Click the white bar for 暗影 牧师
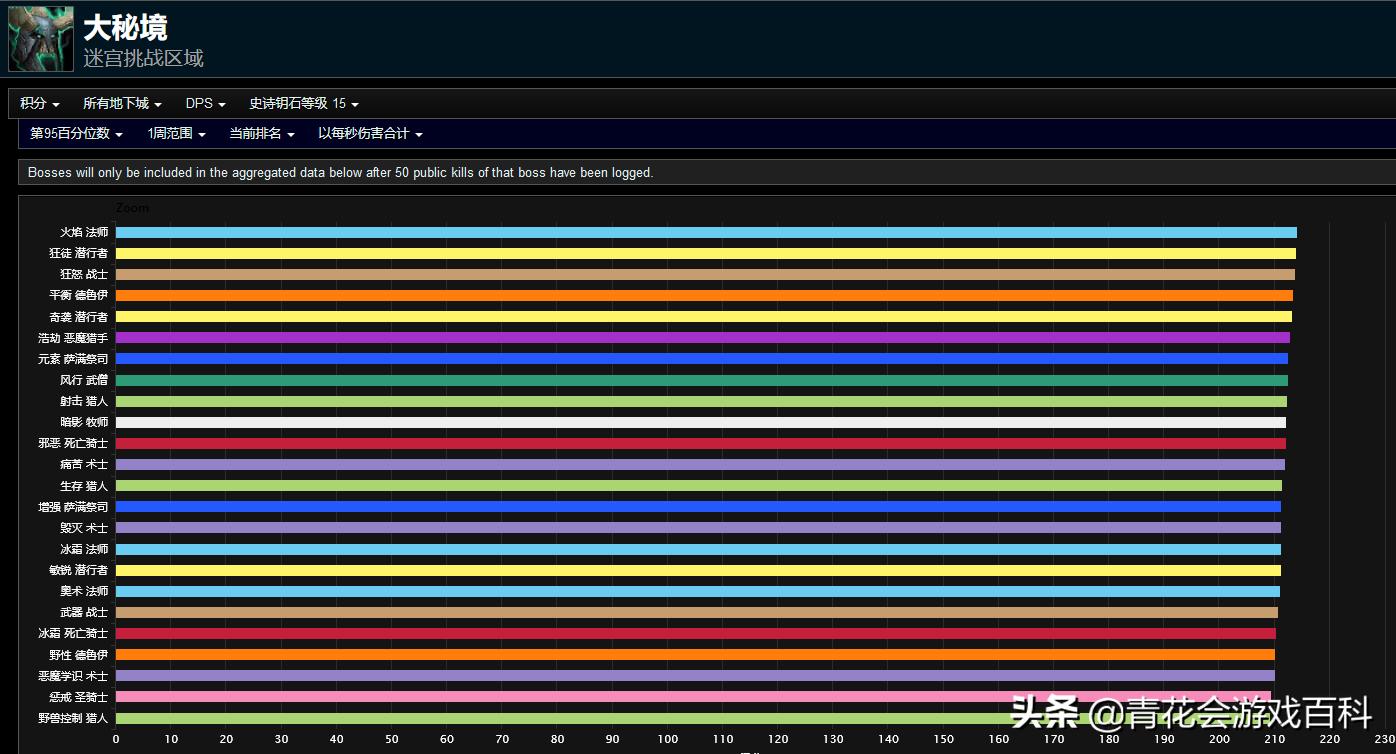The width and height of the screenshot is (1396, 754). [701, 422]
